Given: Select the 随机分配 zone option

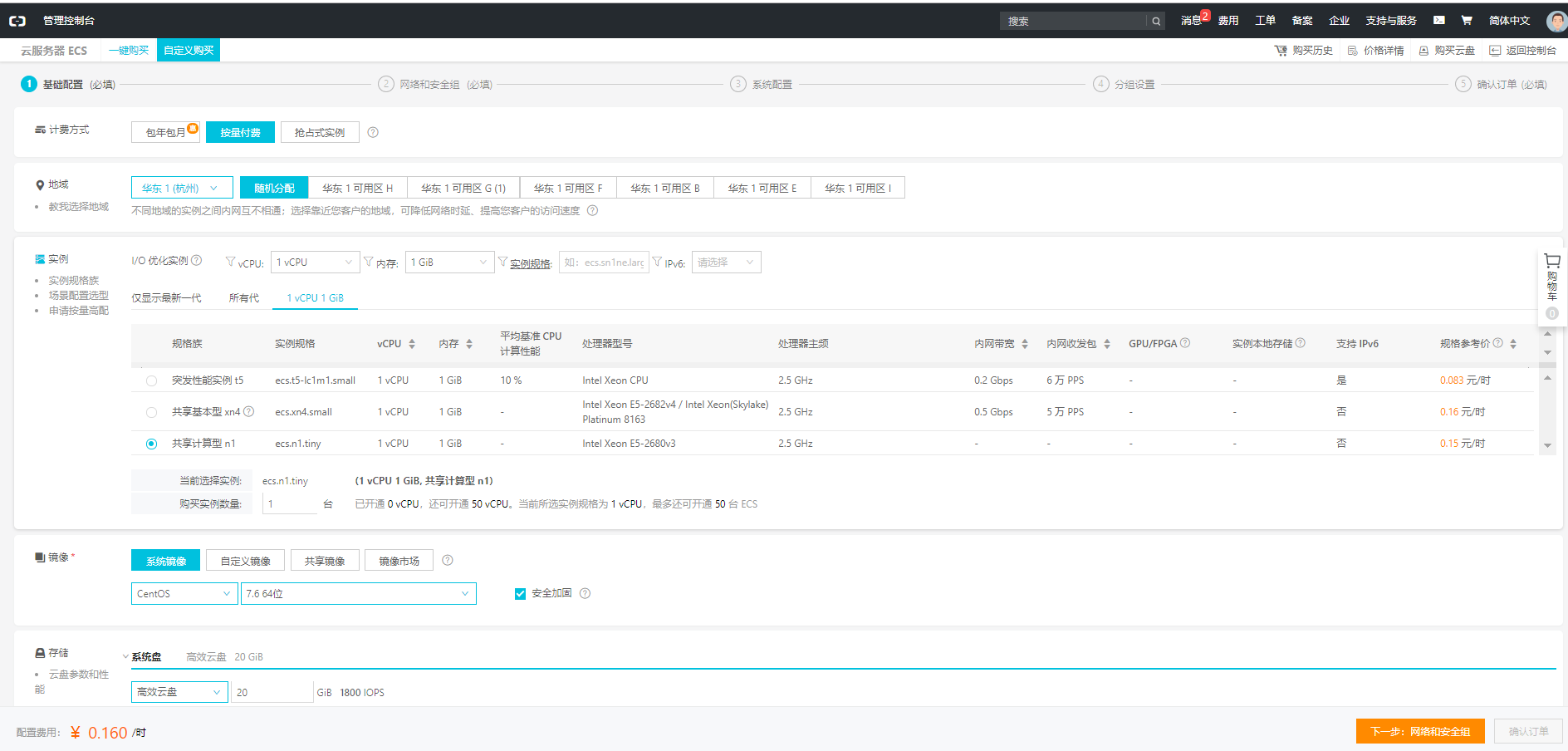Looking at the screenshot, I should pyautogui.click(x=274, y=188).
